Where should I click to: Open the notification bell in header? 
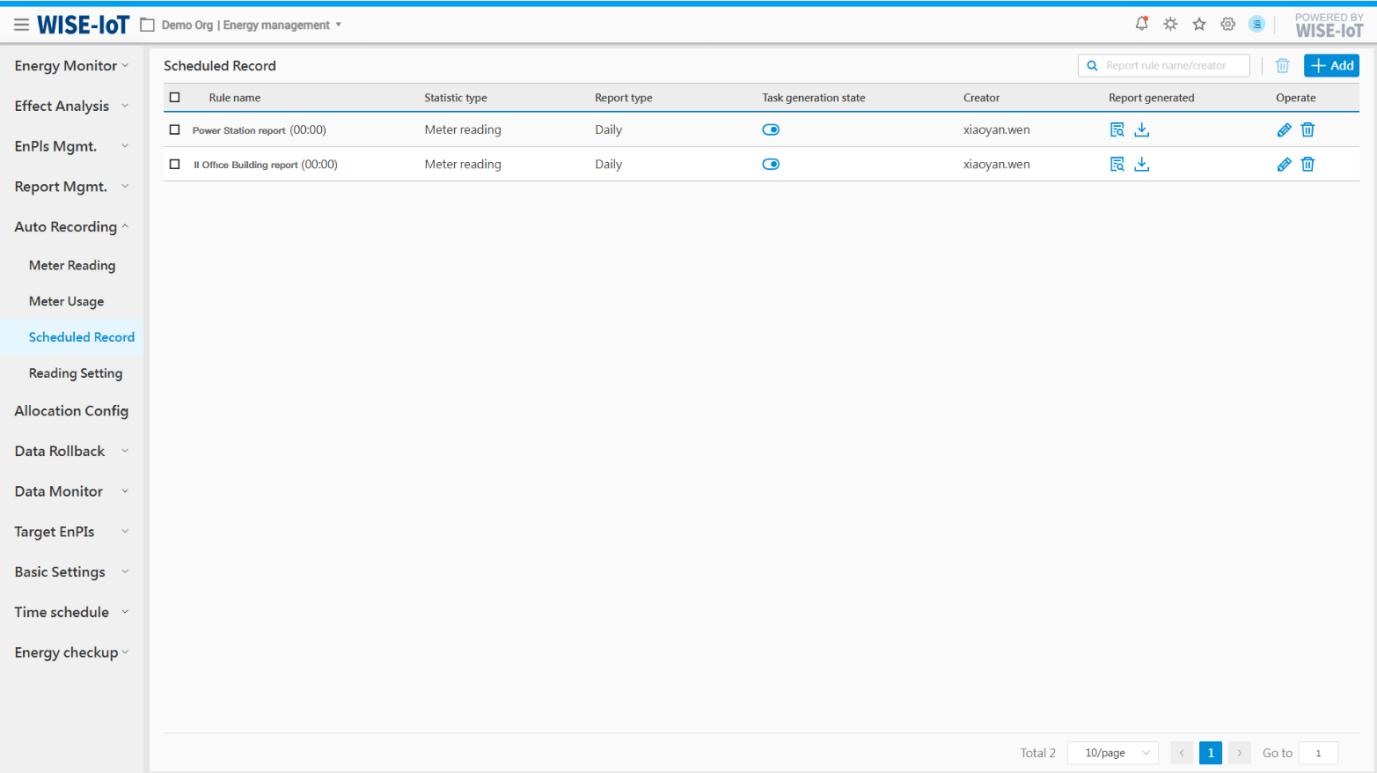1141,24
